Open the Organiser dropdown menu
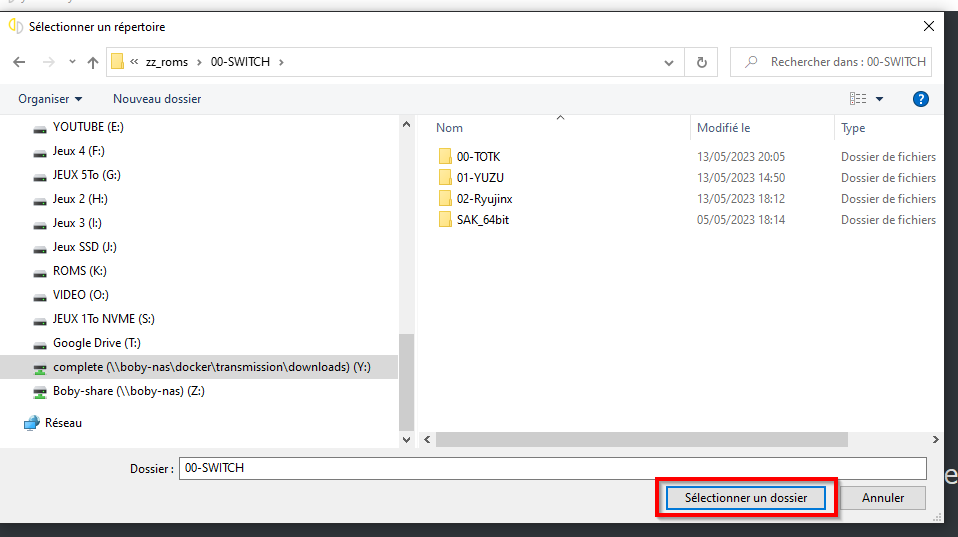Screen dimensions: 958x537 [x=50, y=99]
